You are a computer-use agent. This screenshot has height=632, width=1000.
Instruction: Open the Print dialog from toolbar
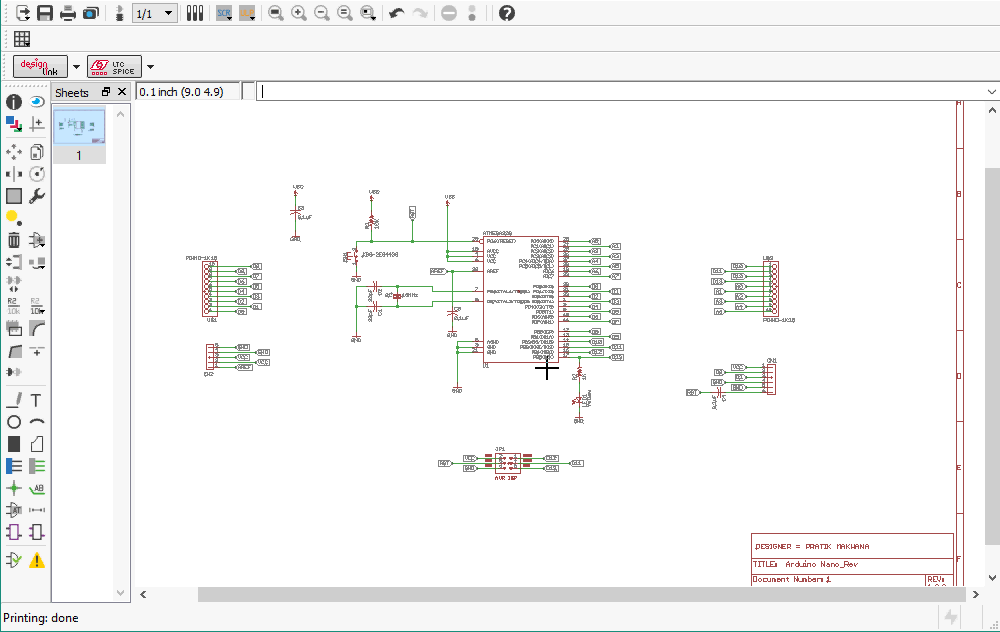(67, 13)
